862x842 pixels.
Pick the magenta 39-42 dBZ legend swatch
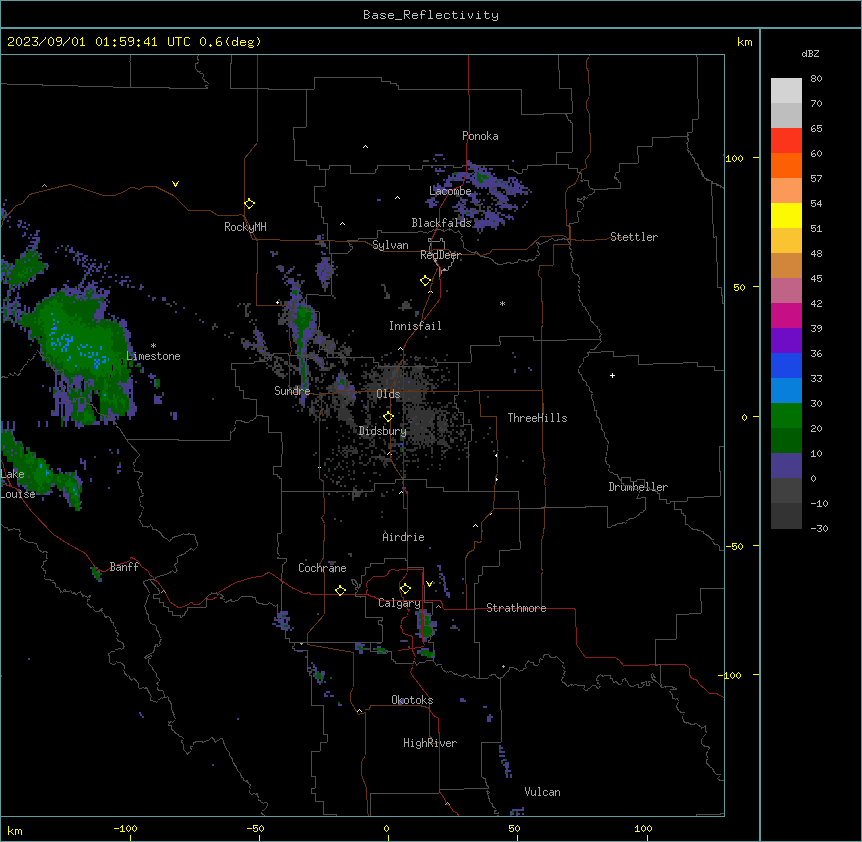pyautogui.click(x=786, y=315)
